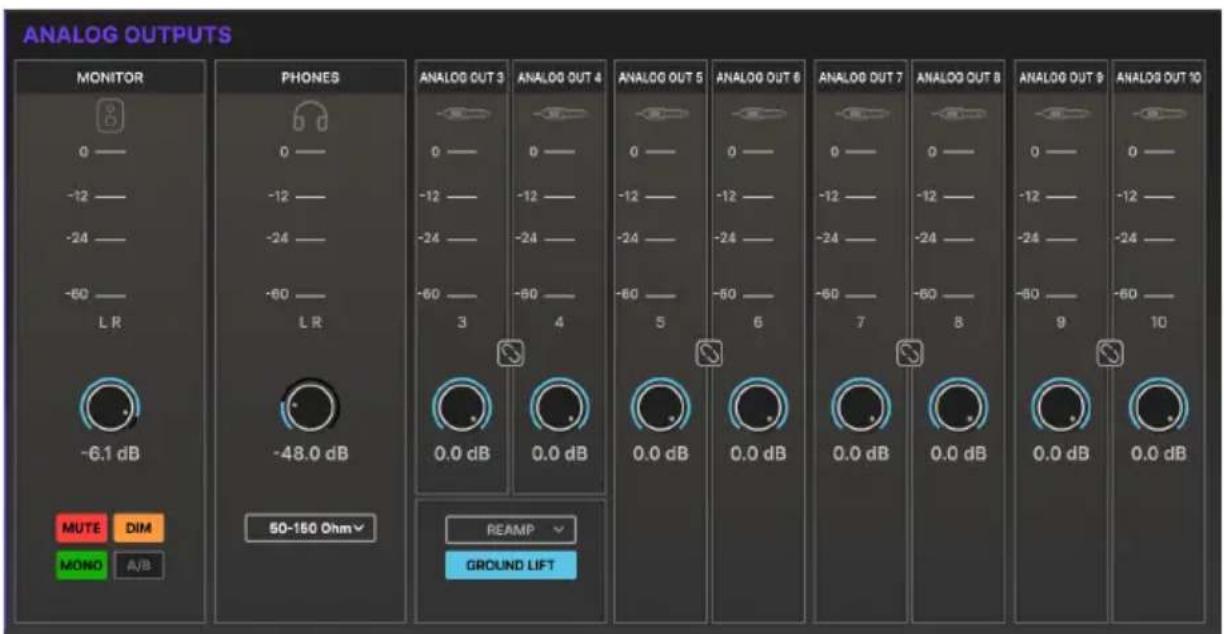This screenshot has height=634, width=1224.
Task: Toggle the A/B monitor switch
Action: point(139,565)
